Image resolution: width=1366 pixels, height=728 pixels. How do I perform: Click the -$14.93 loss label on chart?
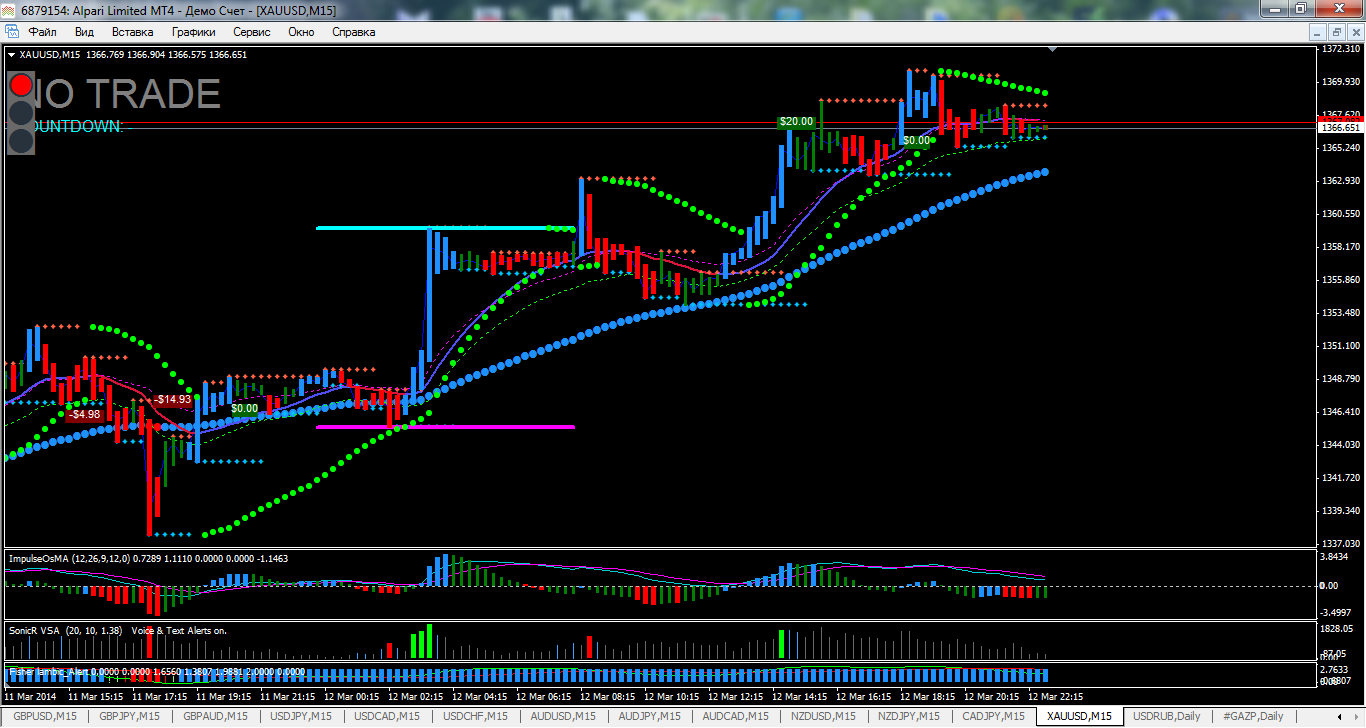(172, 399)
